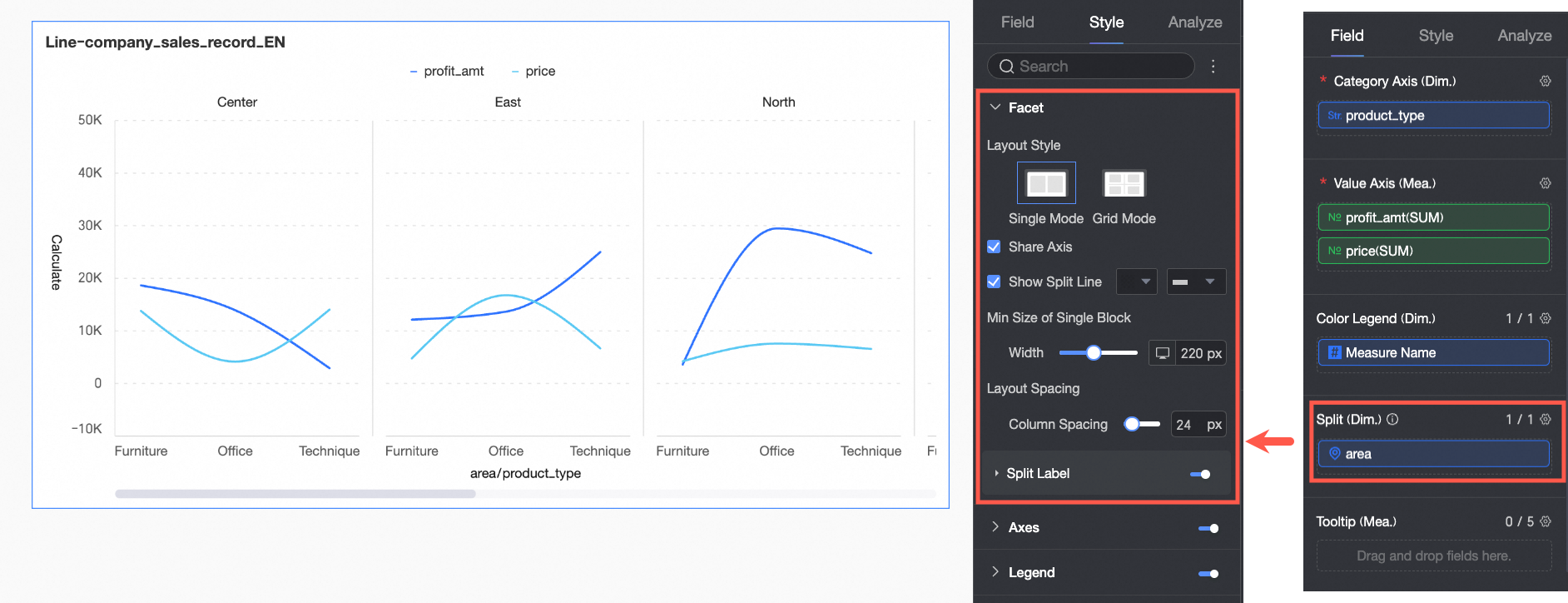
Task: Adjust the Width slider handle
Action: [x=1094, y=353]
